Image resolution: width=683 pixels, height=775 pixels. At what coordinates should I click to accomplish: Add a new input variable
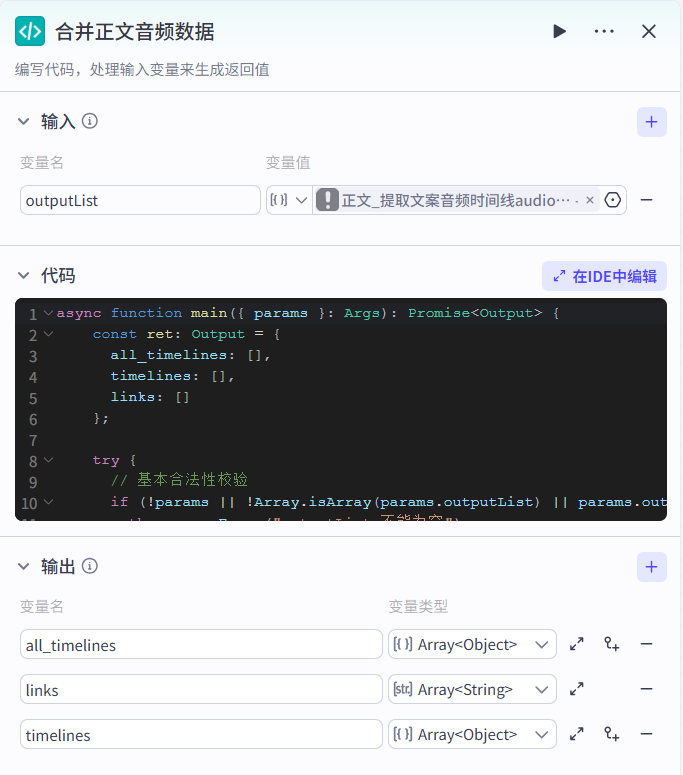coord(651,122)
